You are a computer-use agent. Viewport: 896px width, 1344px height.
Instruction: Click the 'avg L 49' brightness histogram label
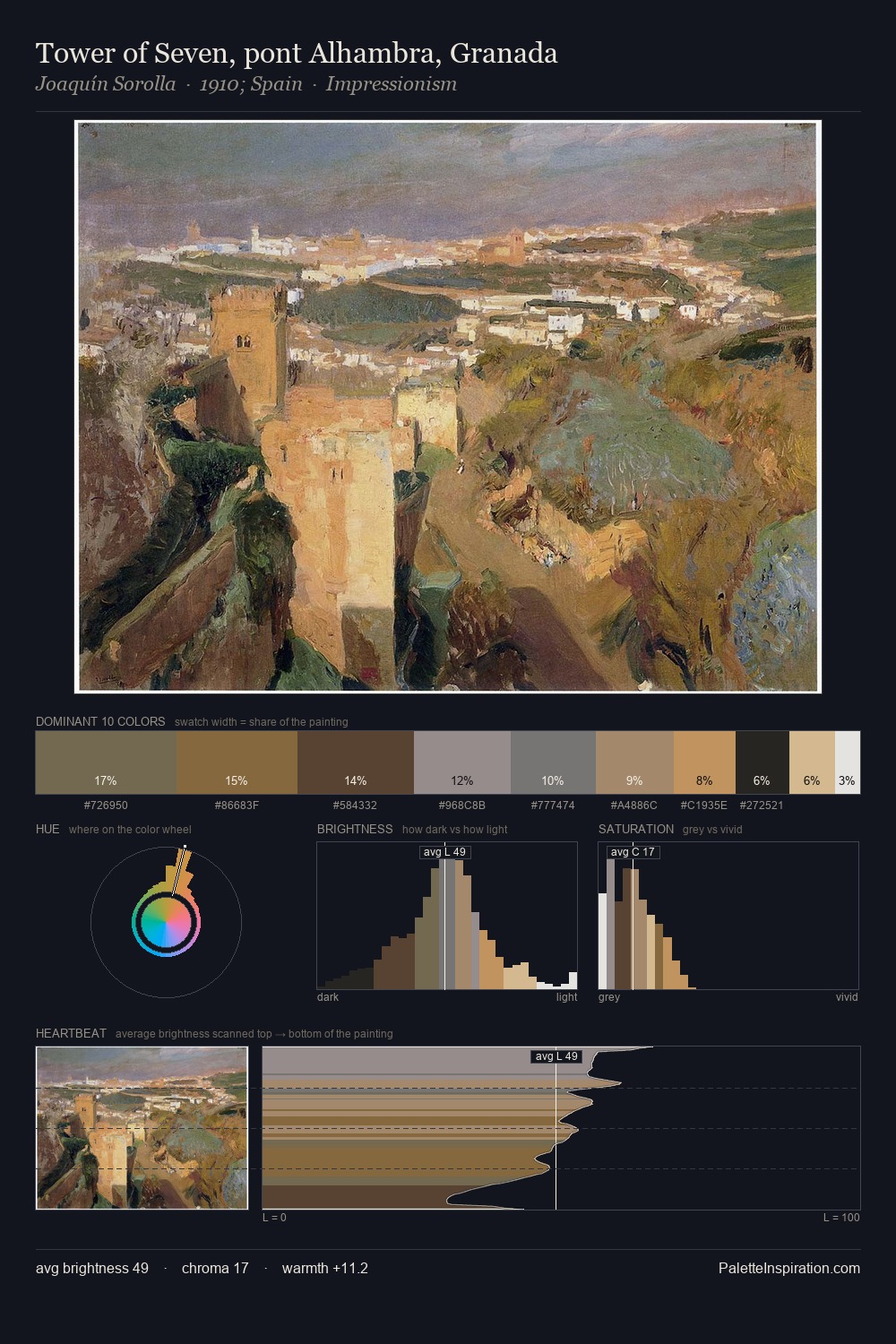[x=445, y=852]
